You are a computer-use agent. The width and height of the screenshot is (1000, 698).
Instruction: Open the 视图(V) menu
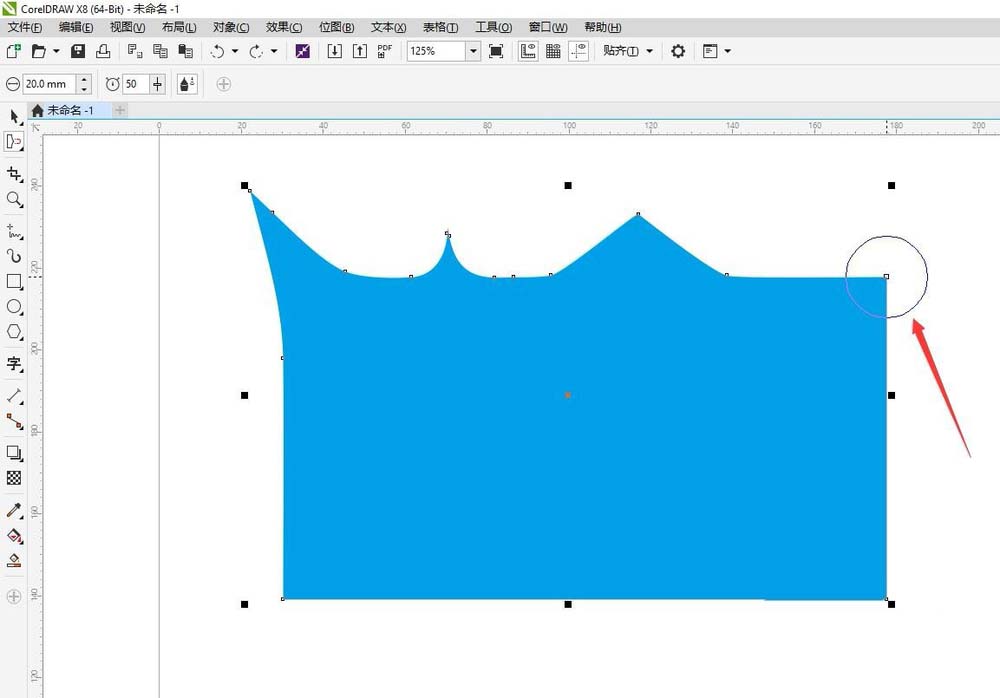(x=128, y=27)
